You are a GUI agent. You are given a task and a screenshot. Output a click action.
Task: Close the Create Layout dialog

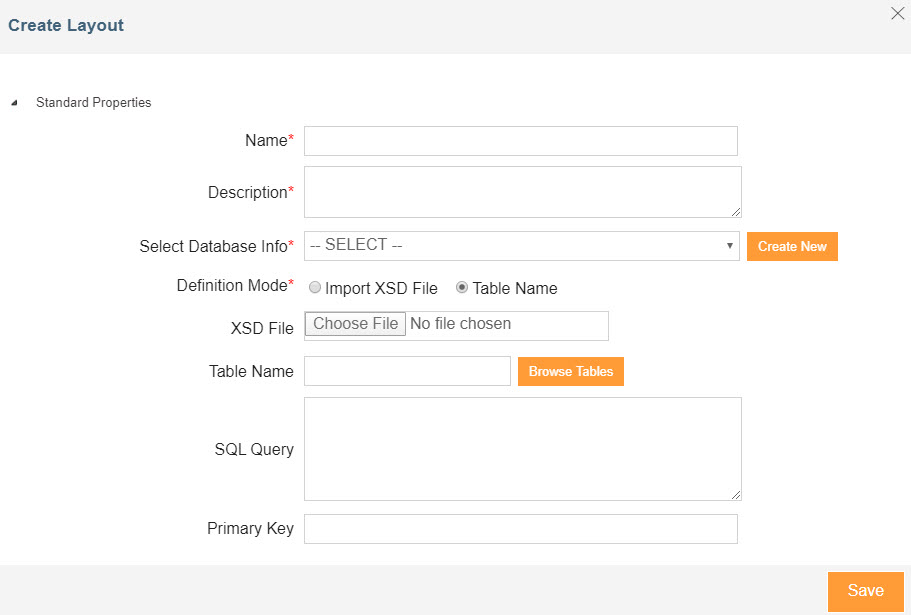897,14
